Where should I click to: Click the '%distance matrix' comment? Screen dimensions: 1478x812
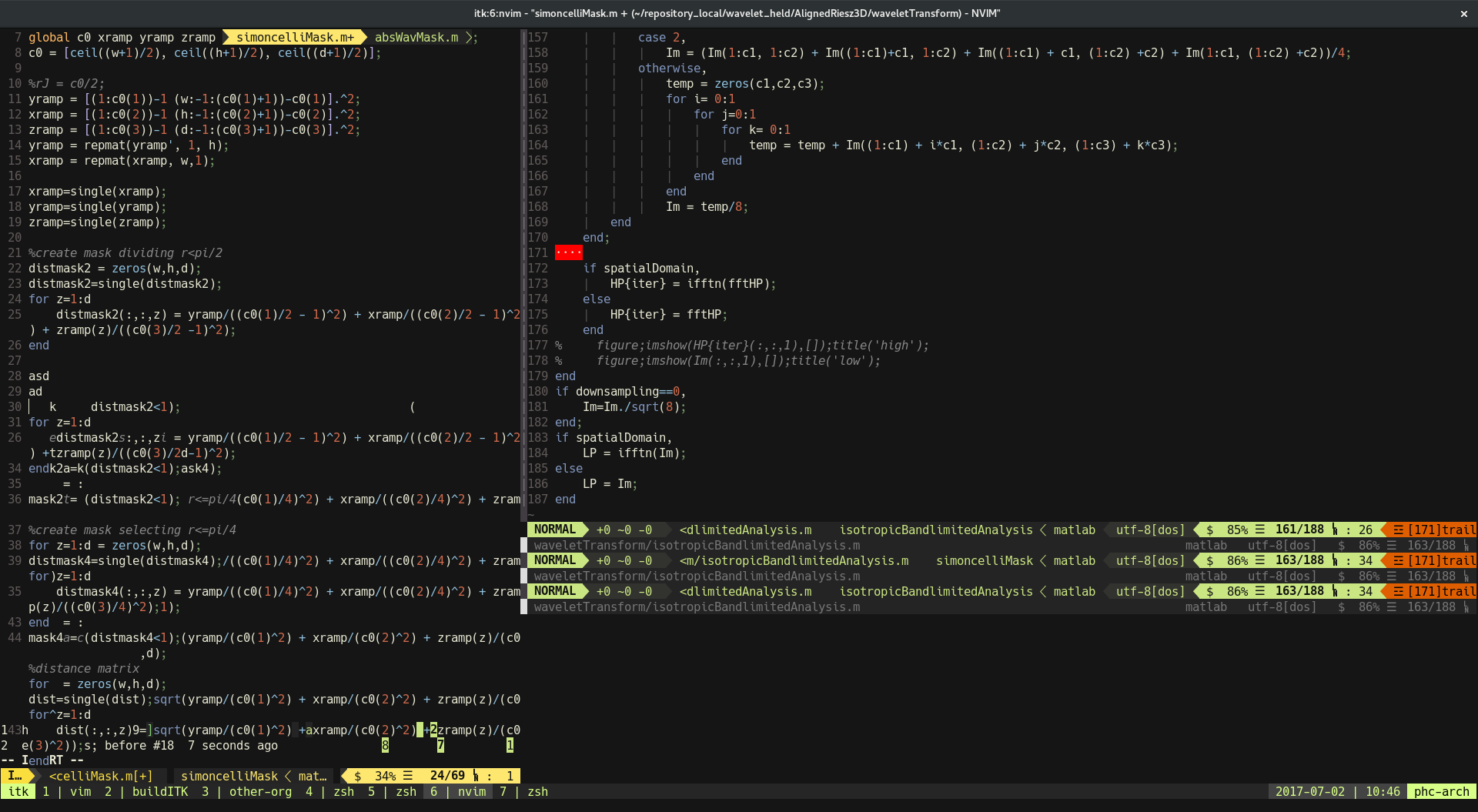84,668
